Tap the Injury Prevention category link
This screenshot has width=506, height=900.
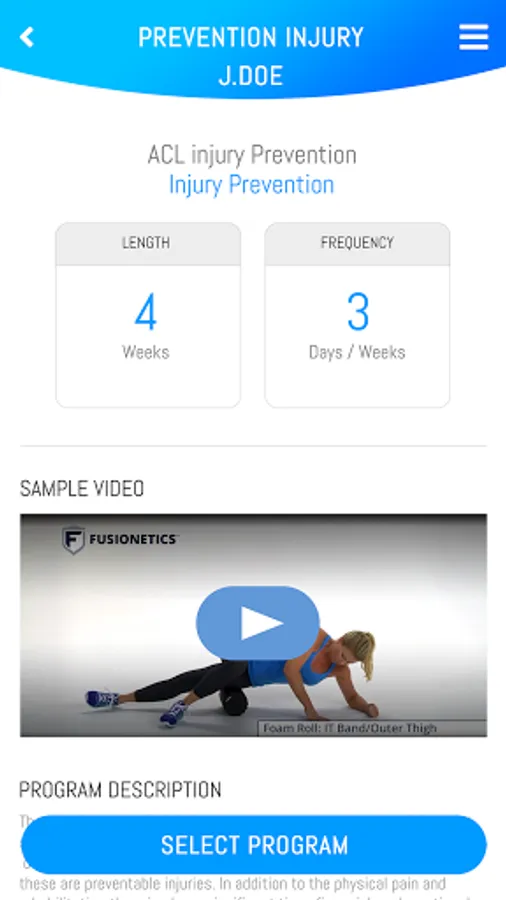click(251, 185)
